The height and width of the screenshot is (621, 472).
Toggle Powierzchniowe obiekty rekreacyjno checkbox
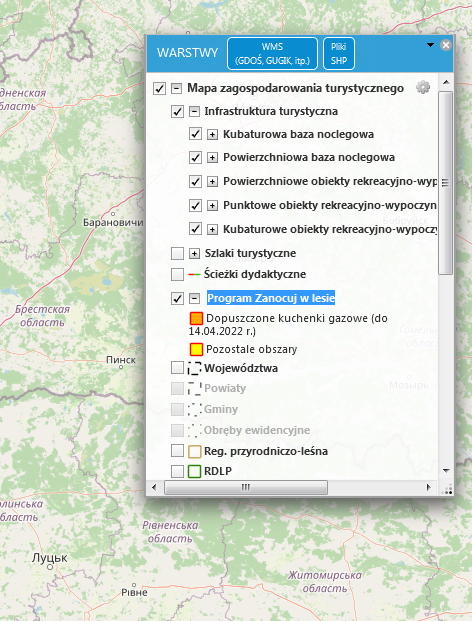[x=195, y=181]
